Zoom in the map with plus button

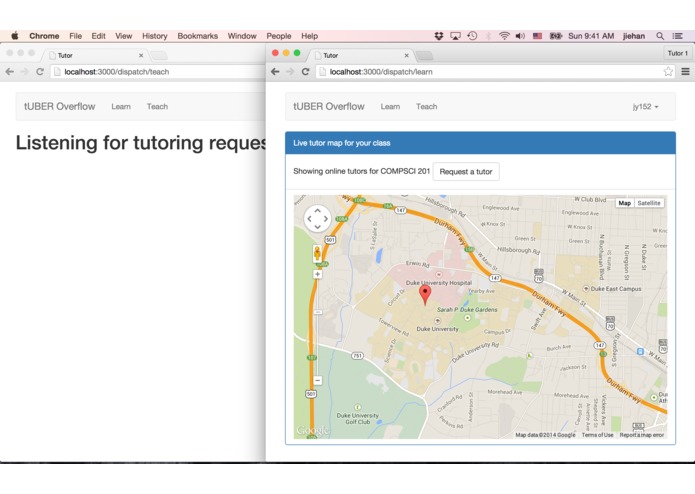(317, 274)
